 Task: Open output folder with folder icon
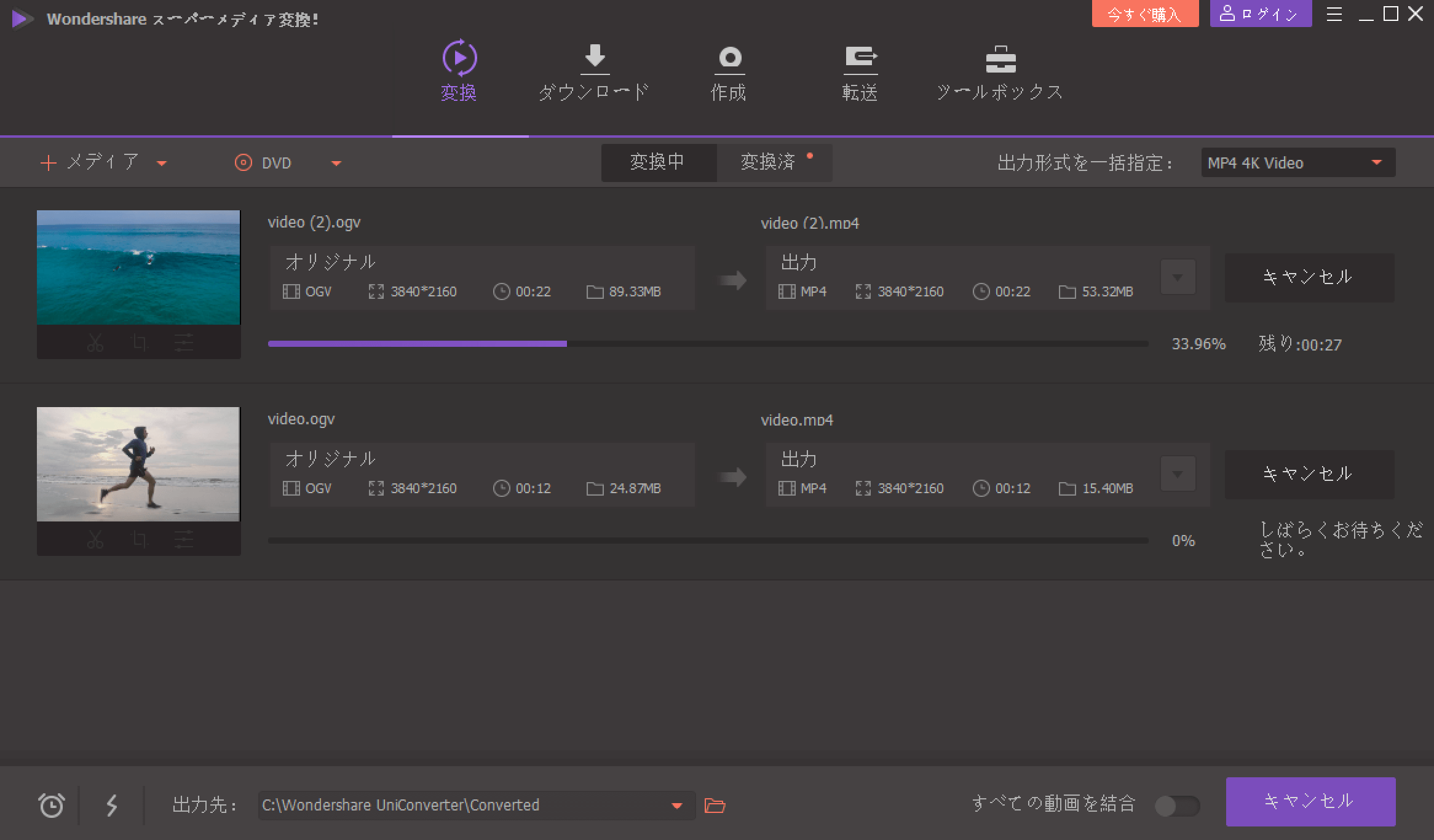[x=715, y=806]
